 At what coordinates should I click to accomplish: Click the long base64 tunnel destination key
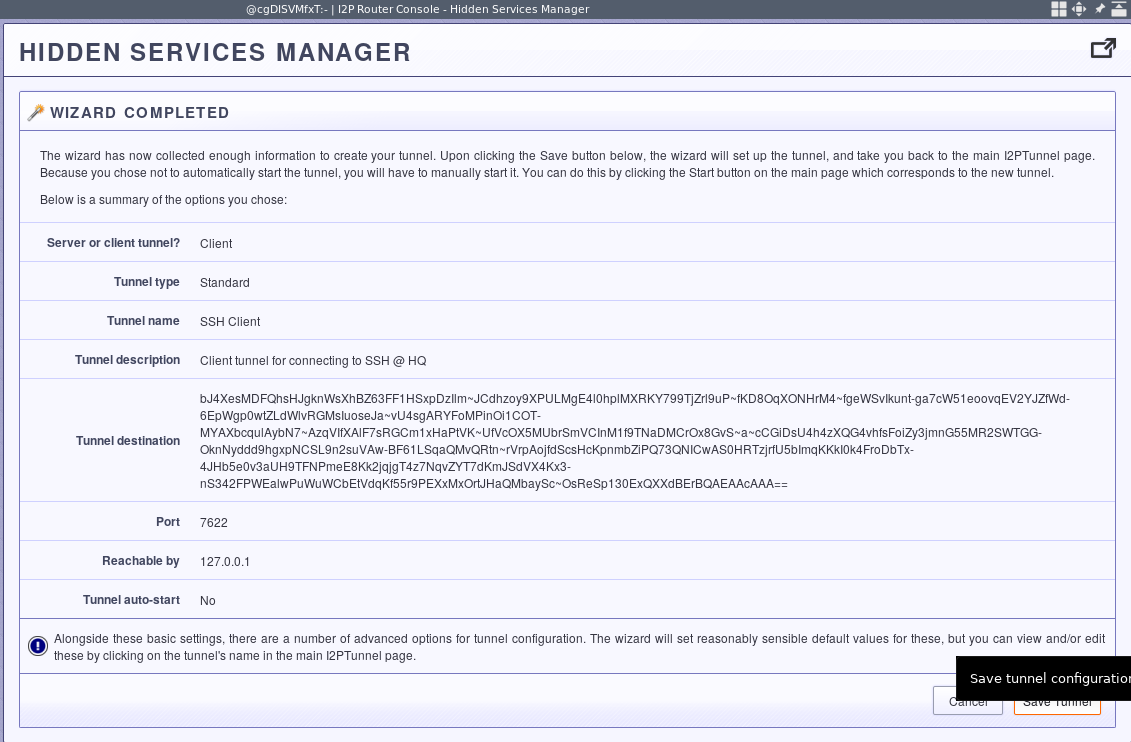635,441
